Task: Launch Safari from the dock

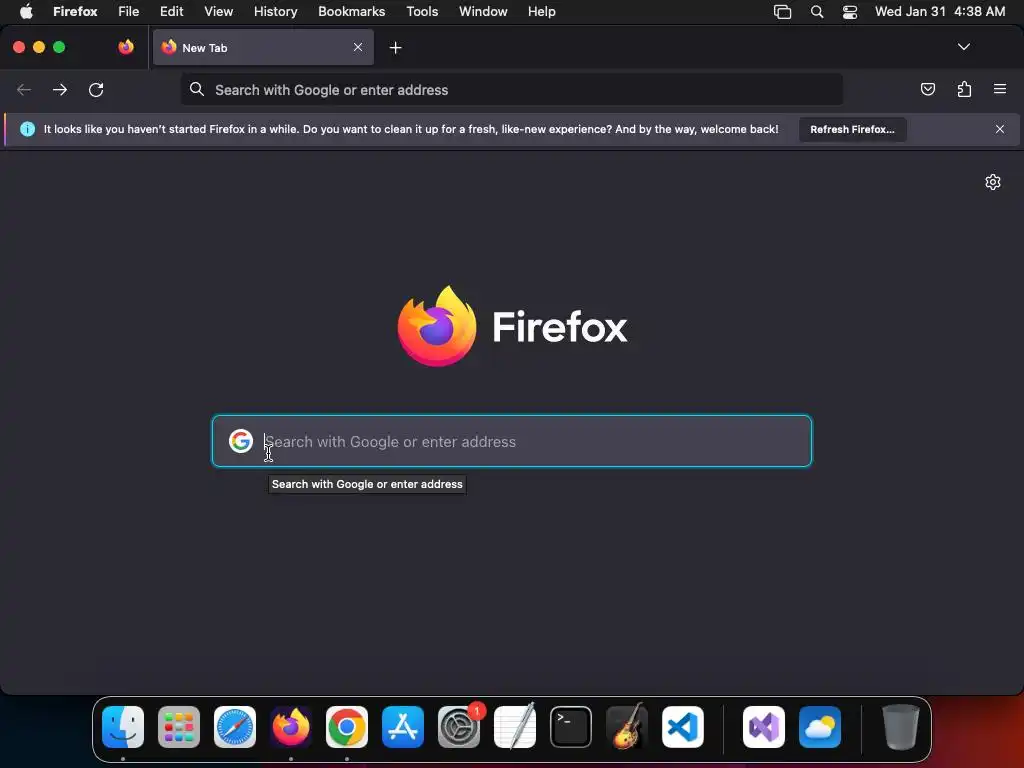Action: coord(234,727)
